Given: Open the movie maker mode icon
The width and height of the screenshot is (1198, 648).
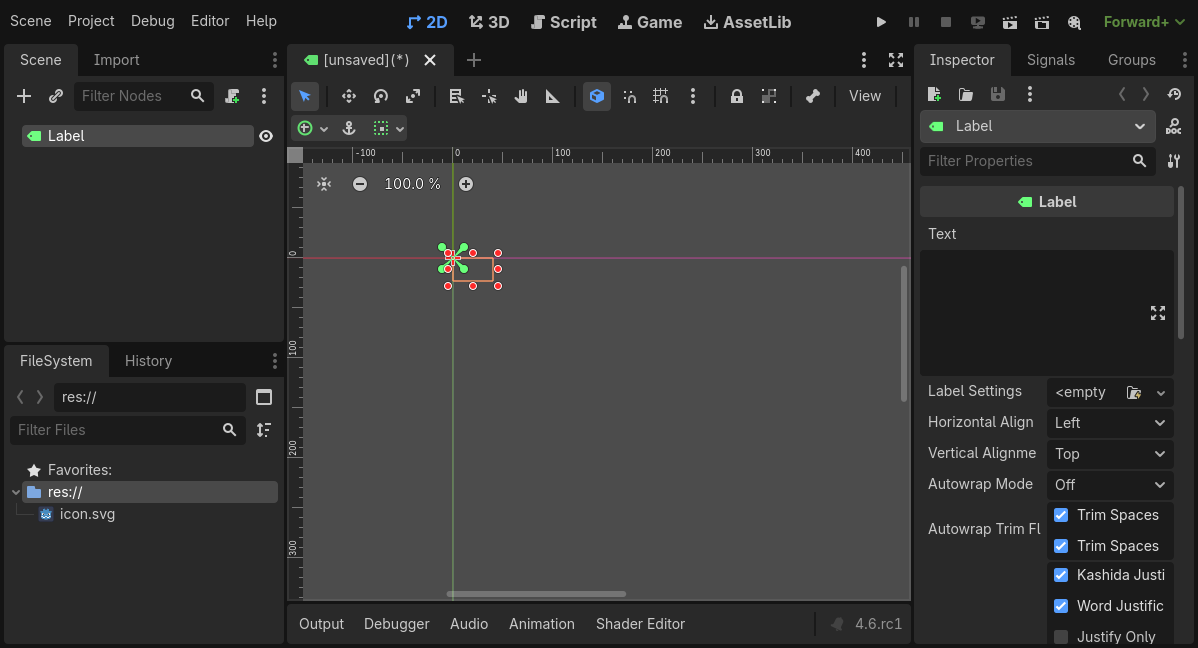Looking at the screenshot, I should 1075,21.
